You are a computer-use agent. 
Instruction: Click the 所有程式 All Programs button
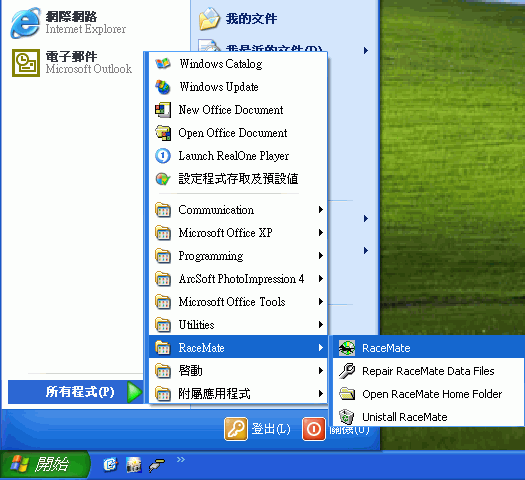pos(76,392)
